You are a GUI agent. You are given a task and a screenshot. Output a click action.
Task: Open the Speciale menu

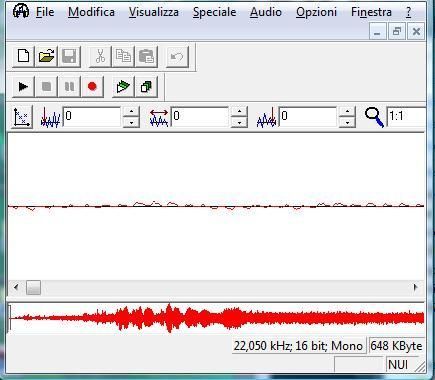coord(214,12)
